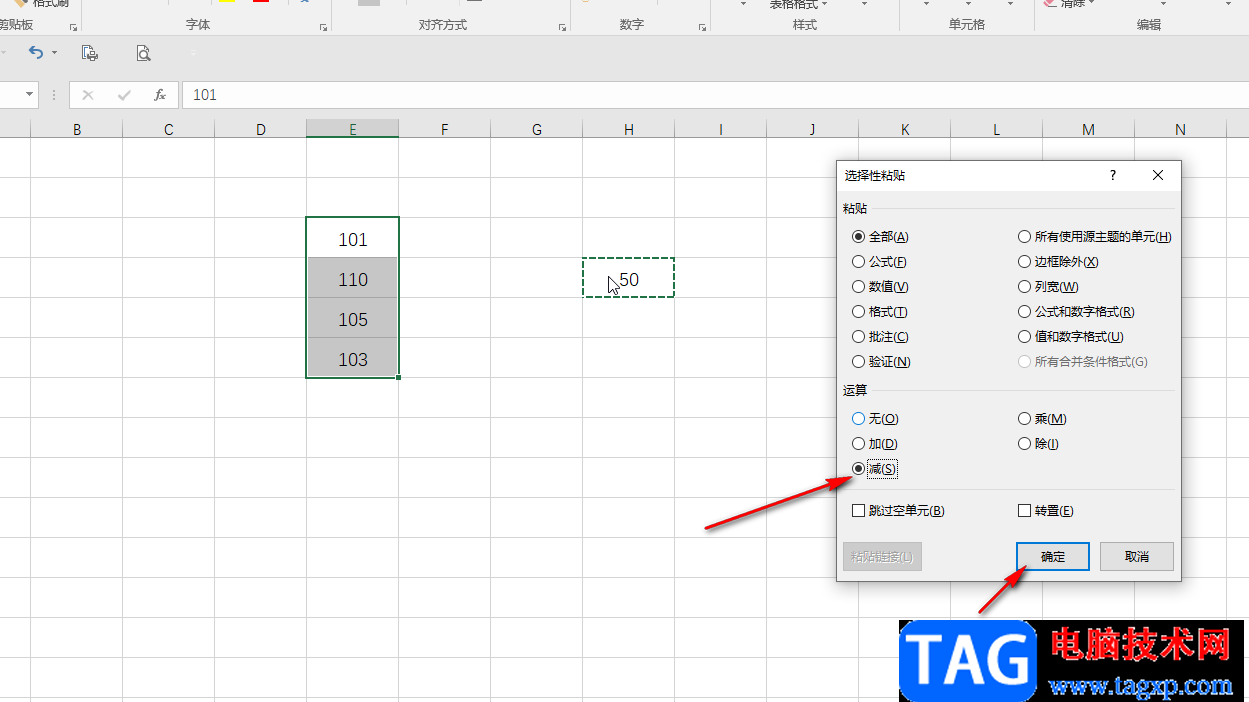The height and width of the screenshot is (702, 1249).
Task: Enable the 跳过空单元(B) checkbox
Action: point(898,511)
